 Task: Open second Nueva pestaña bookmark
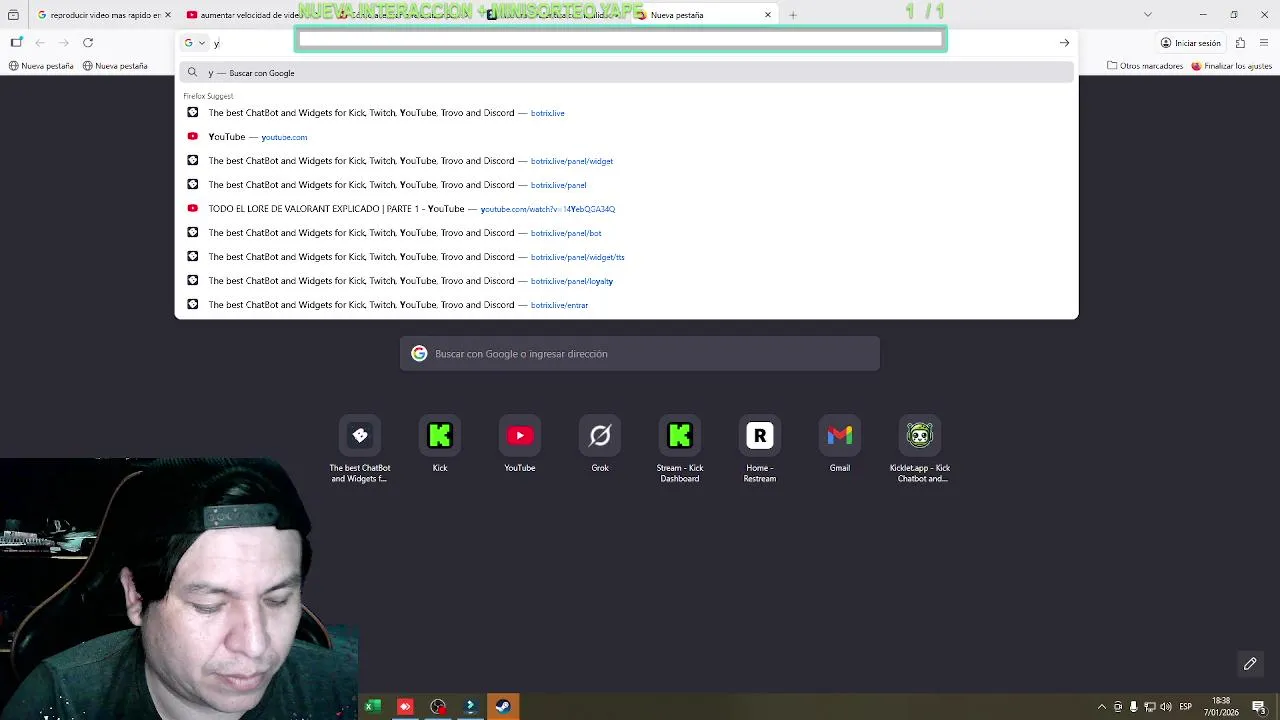pos(115,66)
